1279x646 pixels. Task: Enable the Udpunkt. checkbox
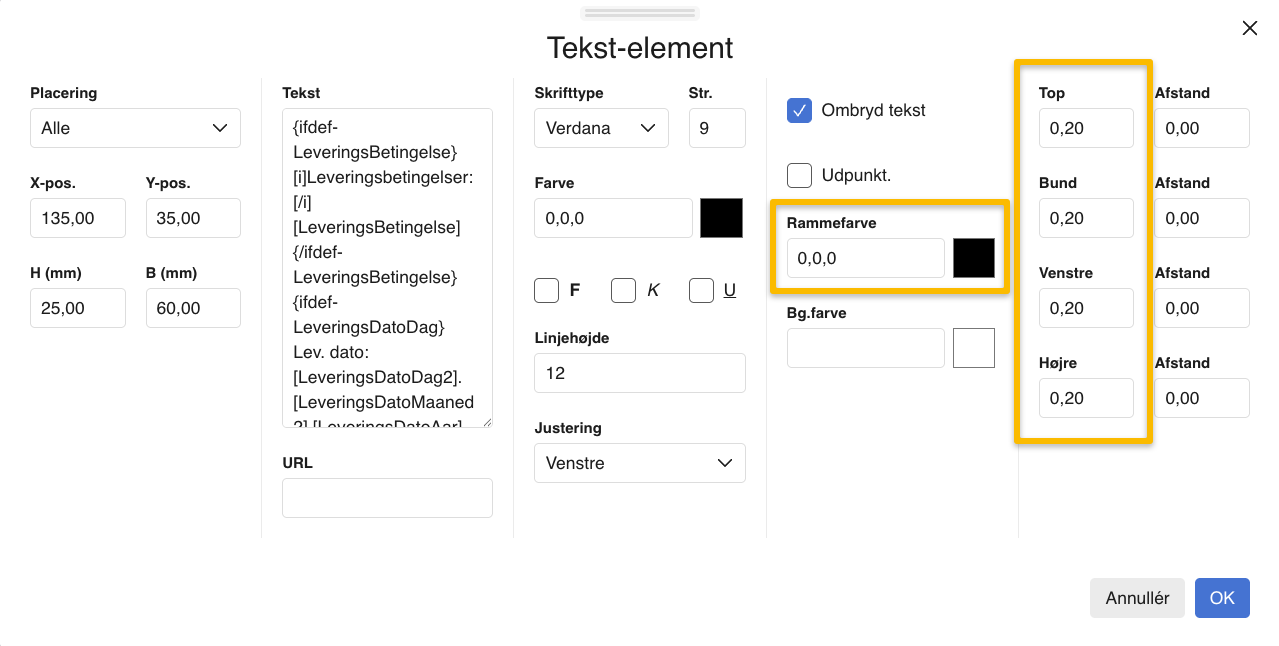tap(799, 175)
